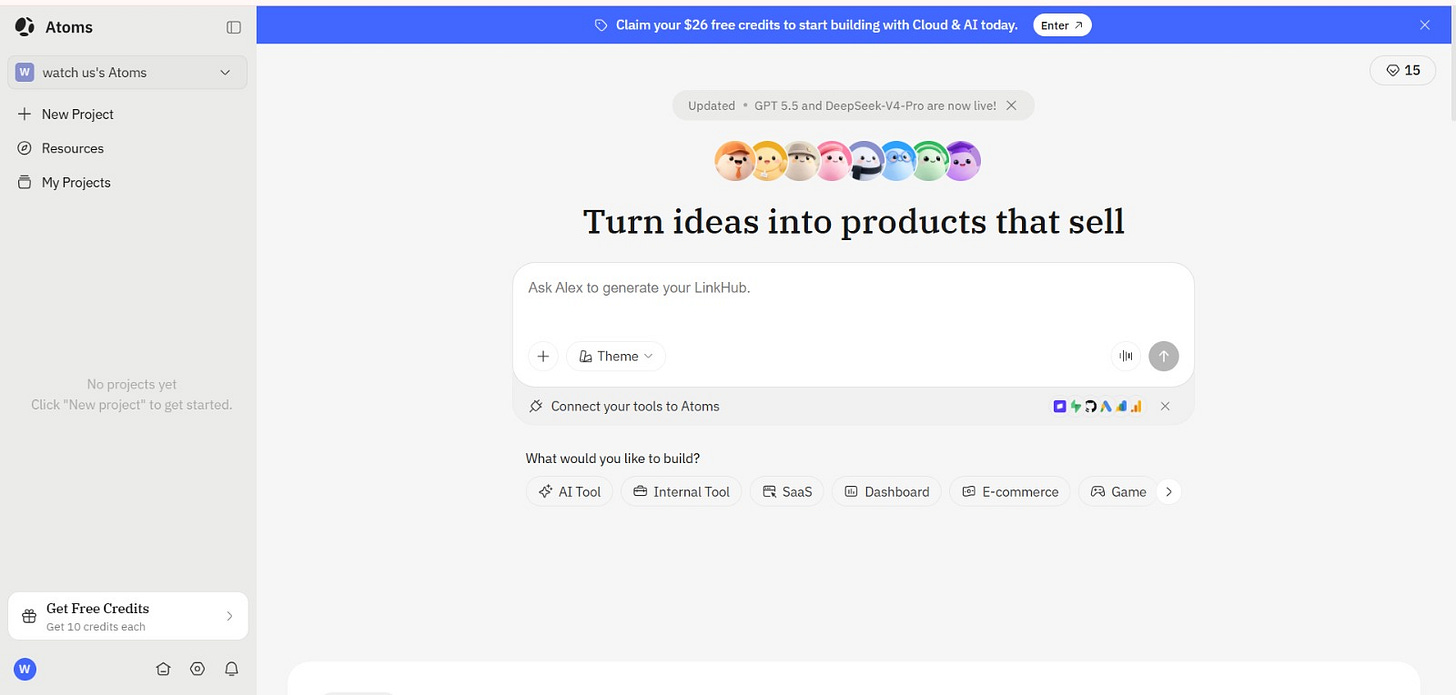Screen dimensions: 1456x695
Task: Click the Atoms logo icon
Action: 25,27
